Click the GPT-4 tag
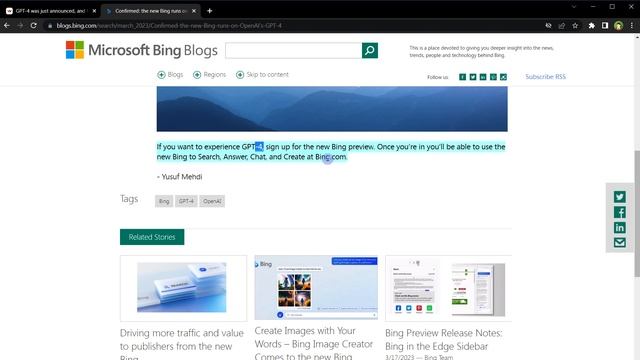 [x=186, y=201]
